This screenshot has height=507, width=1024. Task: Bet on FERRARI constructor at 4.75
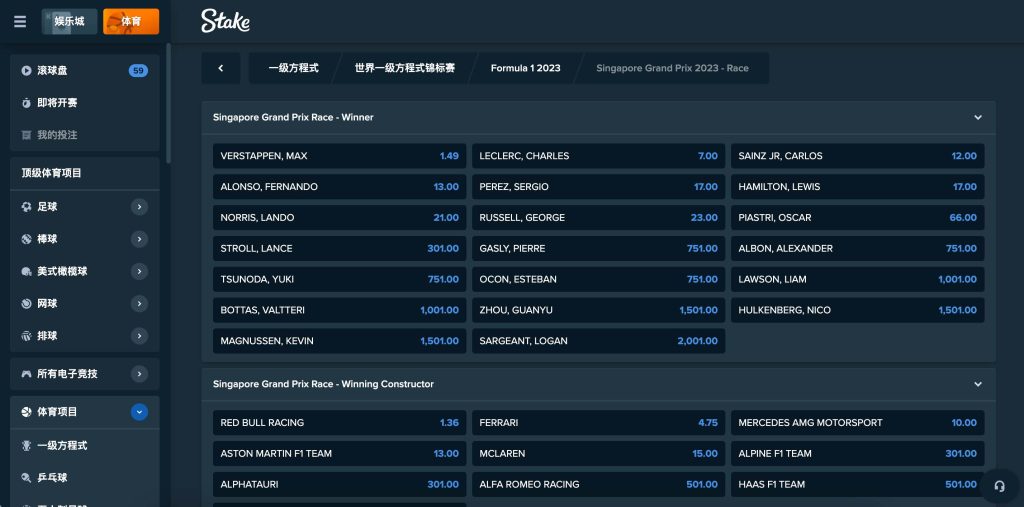coord(598,423)
